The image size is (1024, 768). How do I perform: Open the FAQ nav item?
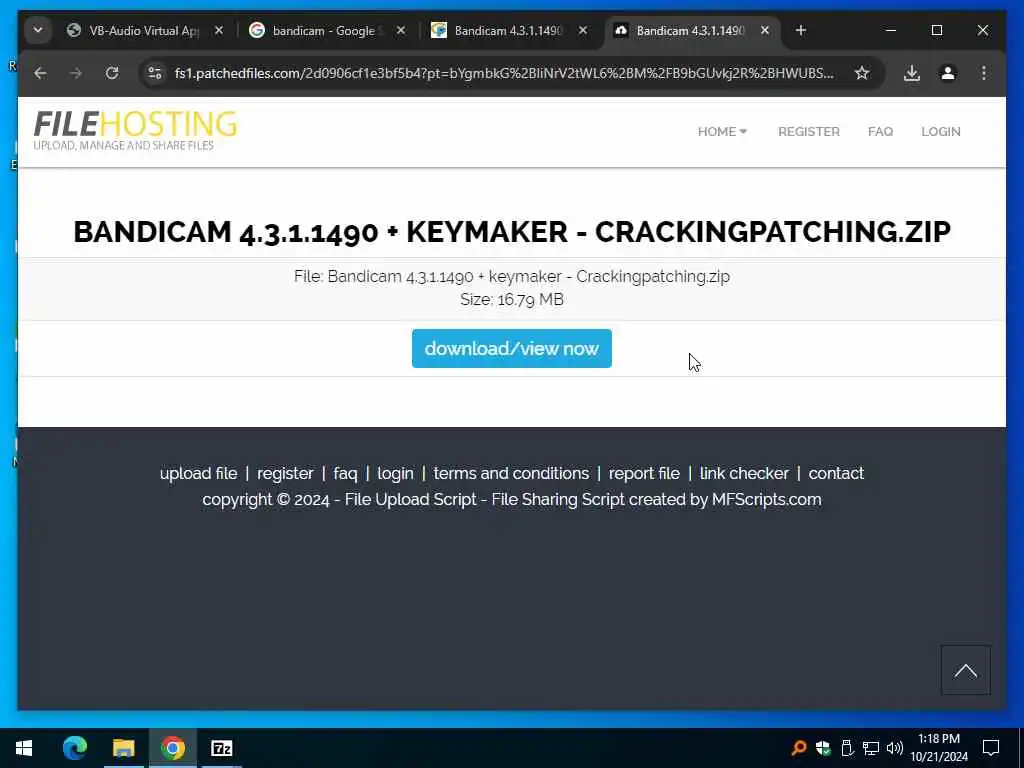(880, 132)
